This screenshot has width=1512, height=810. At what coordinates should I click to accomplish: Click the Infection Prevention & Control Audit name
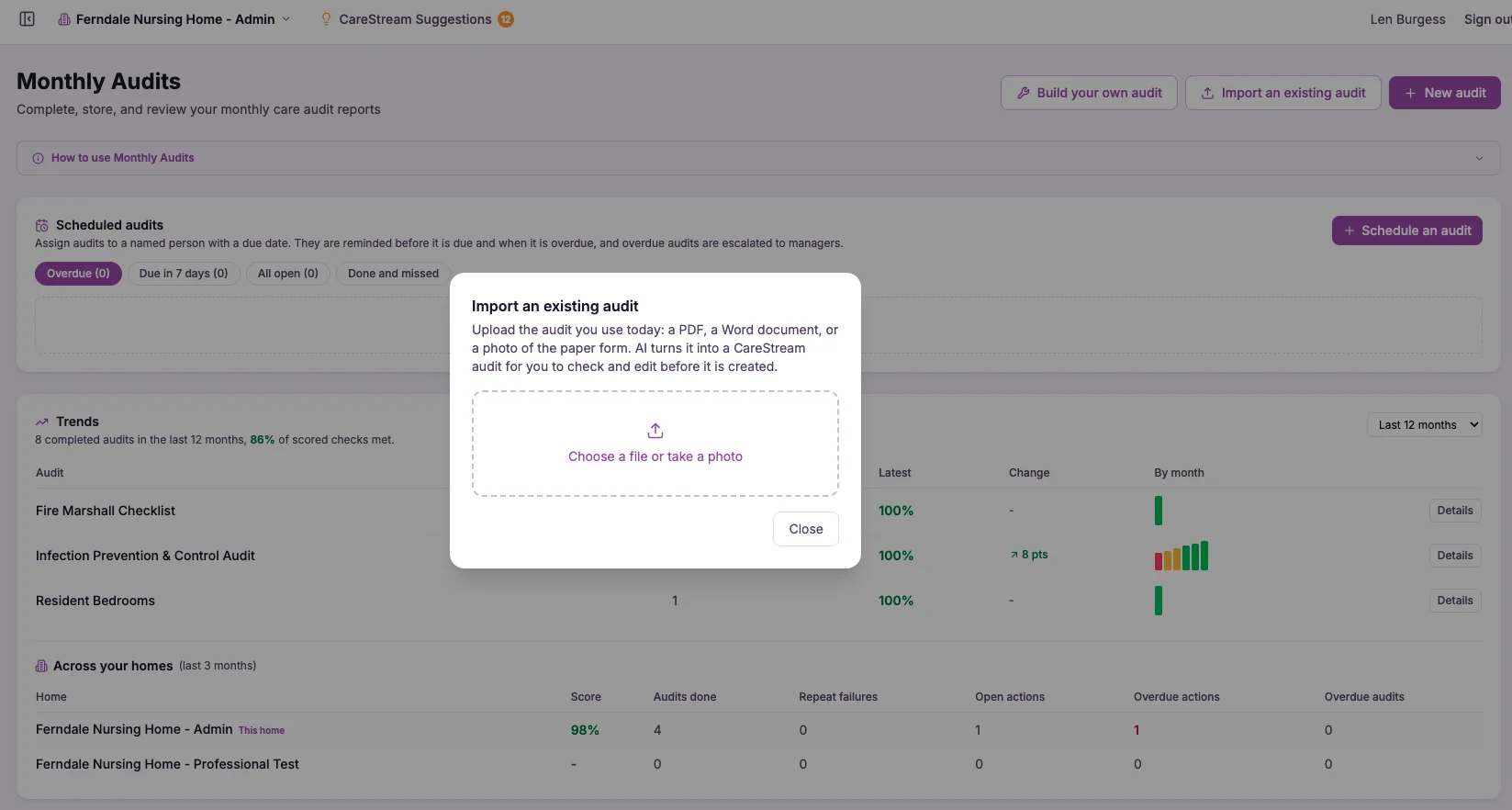click(x=145, y=556)
